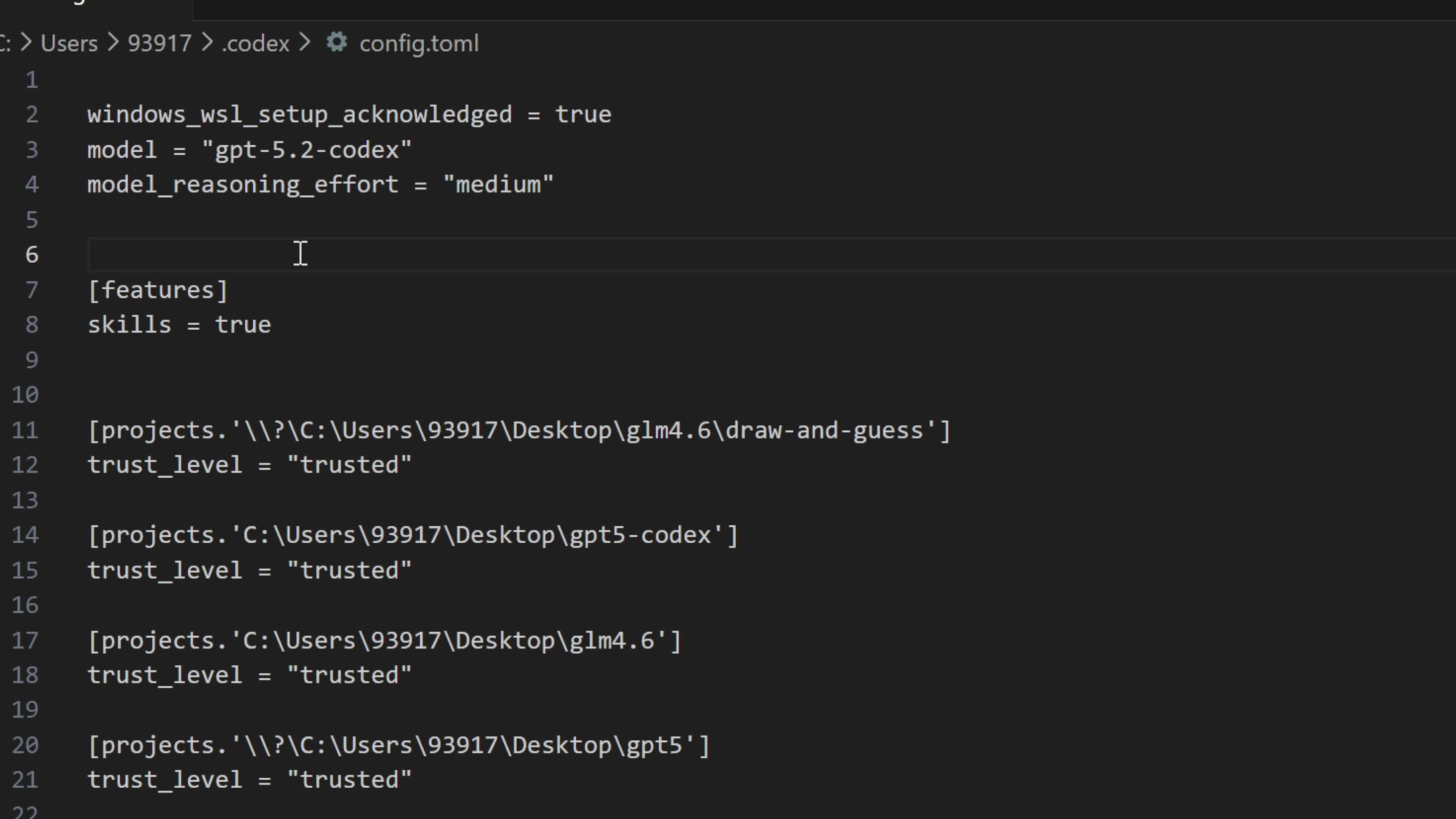The height and width of the screenshot is (819, 1456).
Task: Click chevron between 93917 and .codex
Action: click(x=207, y=43)
